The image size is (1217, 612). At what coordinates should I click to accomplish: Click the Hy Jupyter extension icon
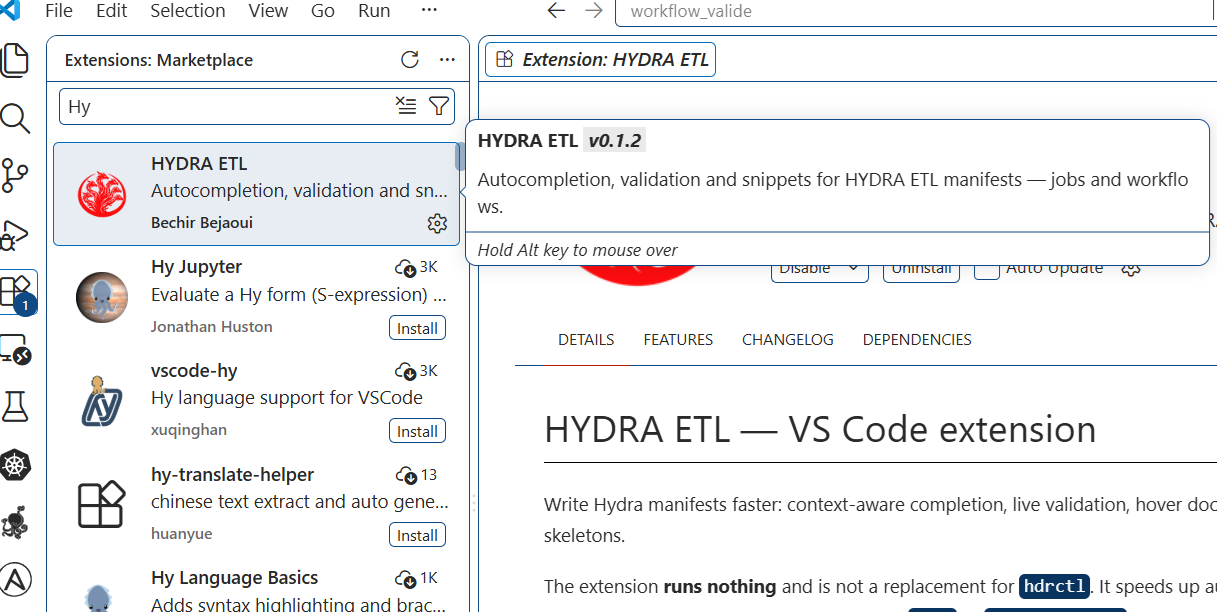[x=102, y=297]
